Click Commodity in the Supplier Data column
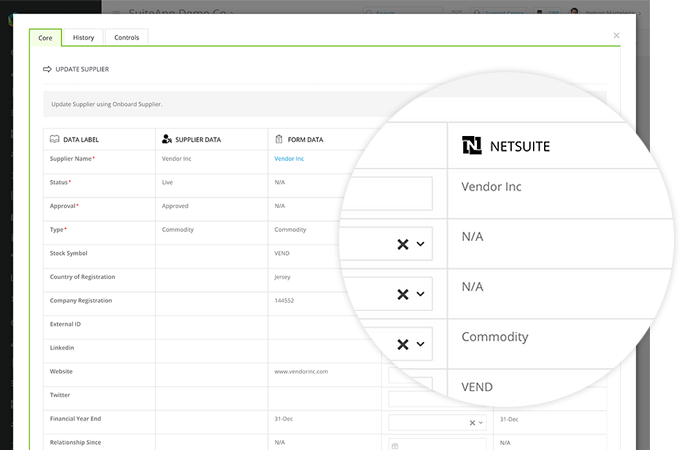Screen dimensions: 683x450 point(178,229)
